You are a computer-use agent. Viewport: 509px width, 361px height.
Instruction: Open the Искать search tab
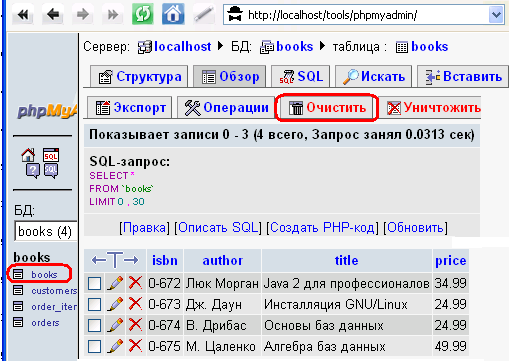click(x=374, y=77)
